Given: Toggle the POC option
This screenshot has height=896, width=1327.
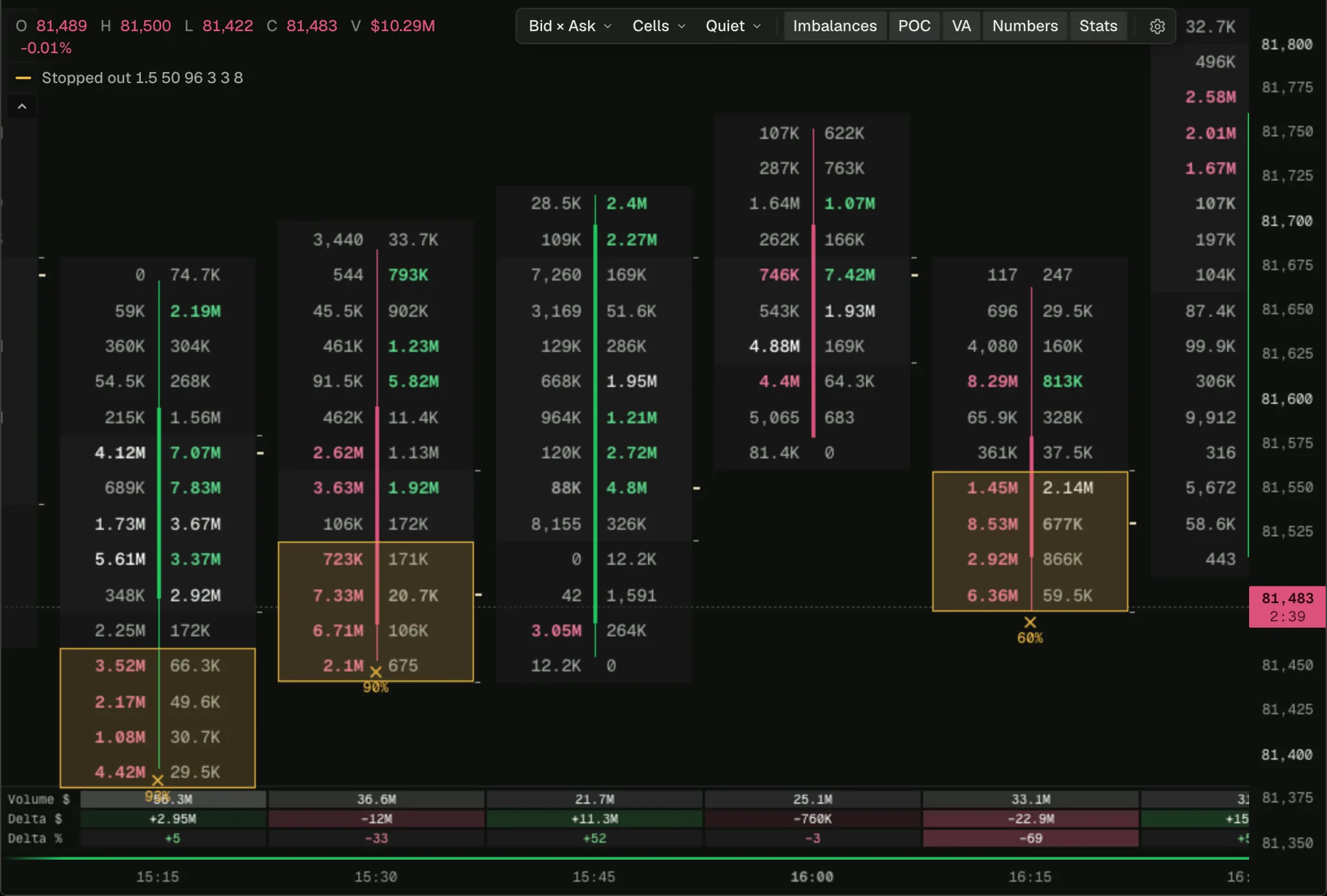Looking at the screenshot, I should pos(914,26).
